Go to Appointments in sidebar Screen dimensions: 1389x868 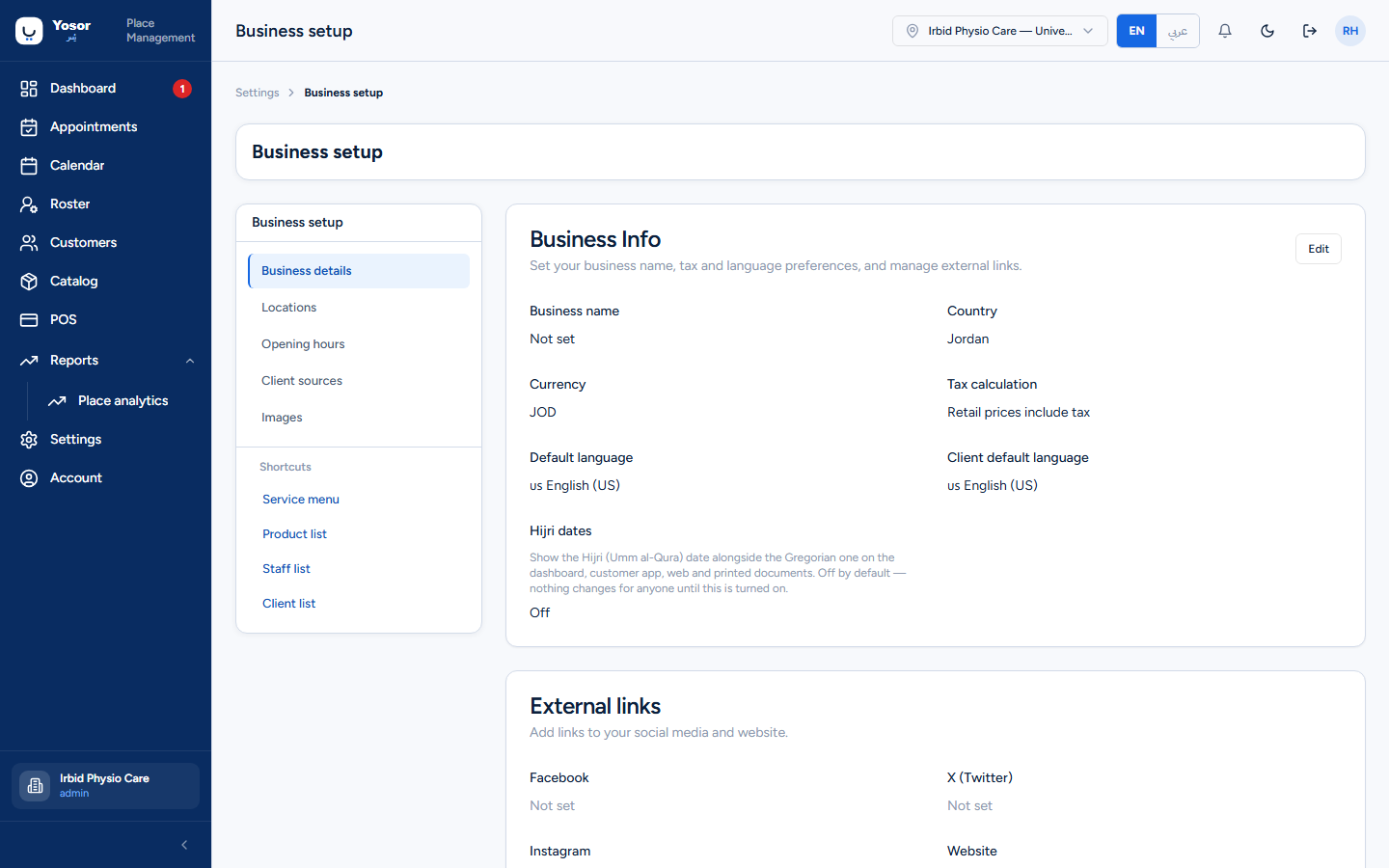[105, 127]
